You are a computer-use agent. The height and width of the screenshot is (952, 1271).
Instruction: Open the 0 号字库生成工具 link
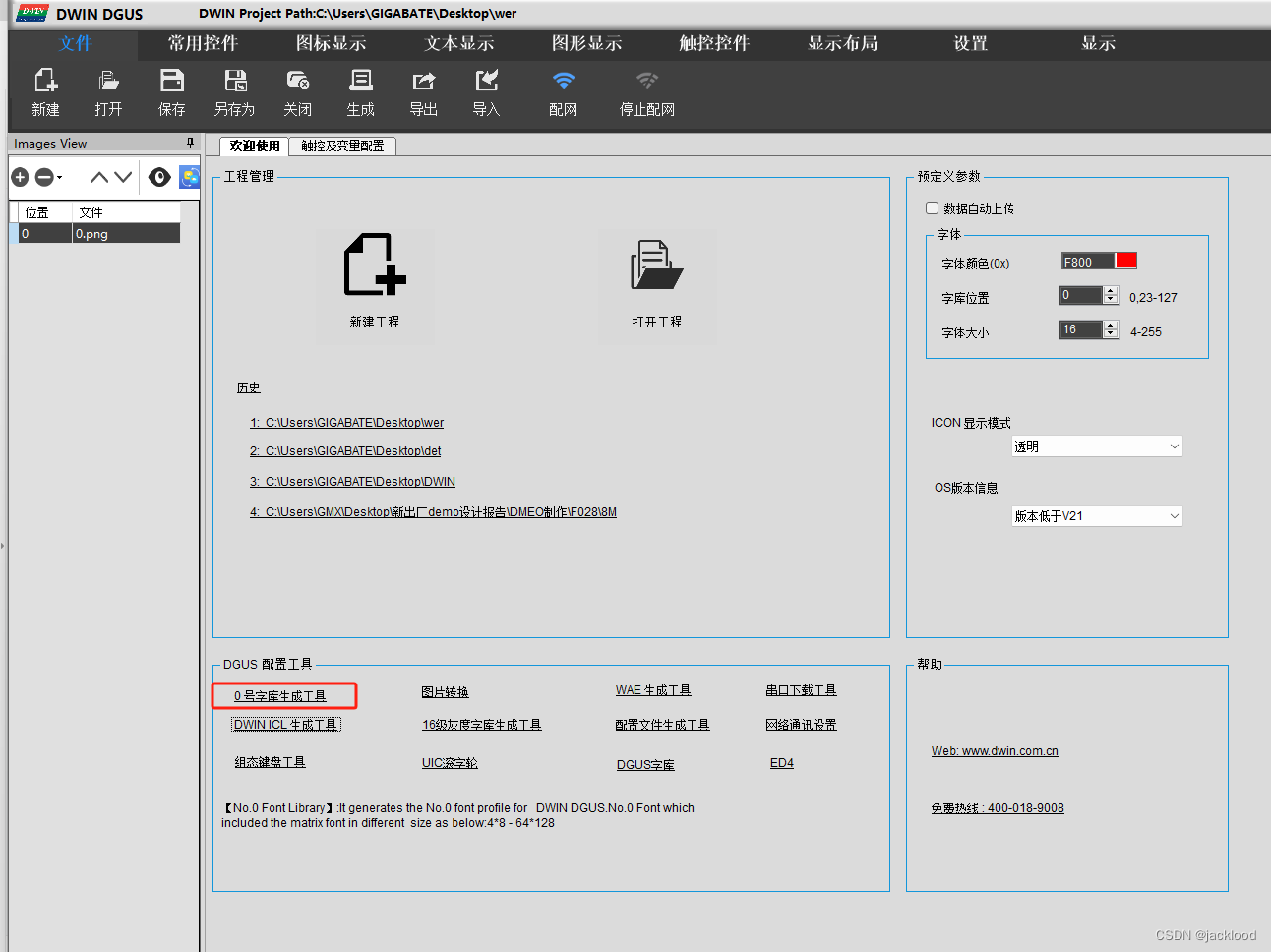[x=283, y=695]
